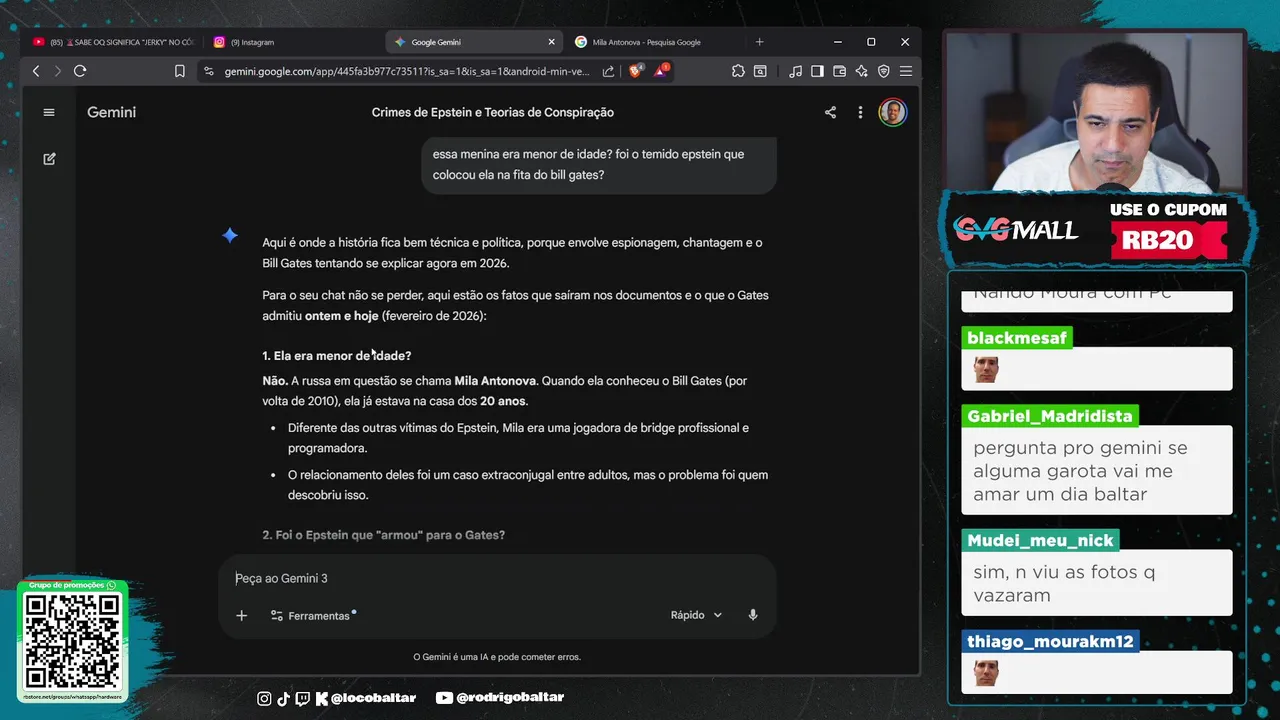This screenshot has height=720, width=1280.
Task: Reload the Gemini page
Action: click(80, 71)
